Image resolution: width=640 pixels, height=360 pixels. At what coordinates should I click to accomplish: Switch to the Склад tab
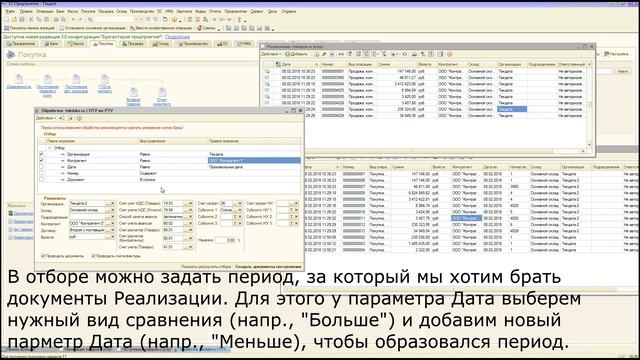click(x=161, y=44)
